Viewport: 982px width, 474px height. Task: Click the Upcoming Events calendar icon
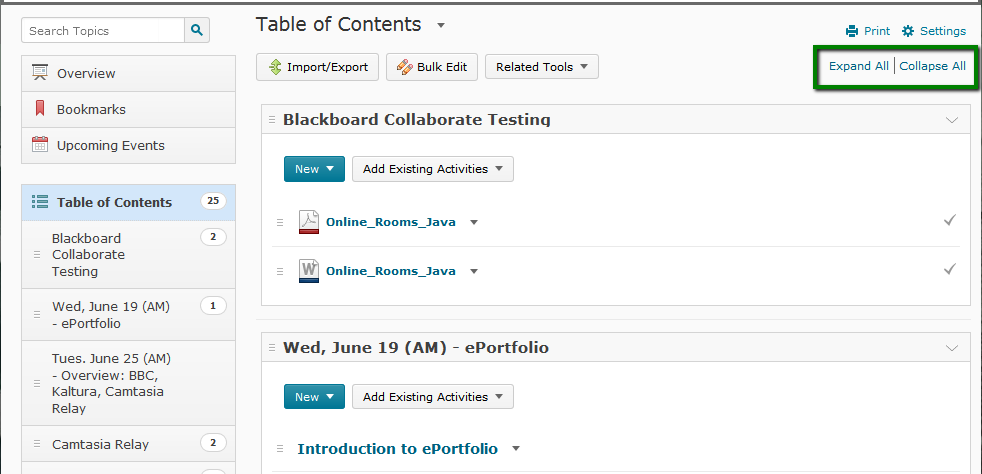tap(40, 145)
